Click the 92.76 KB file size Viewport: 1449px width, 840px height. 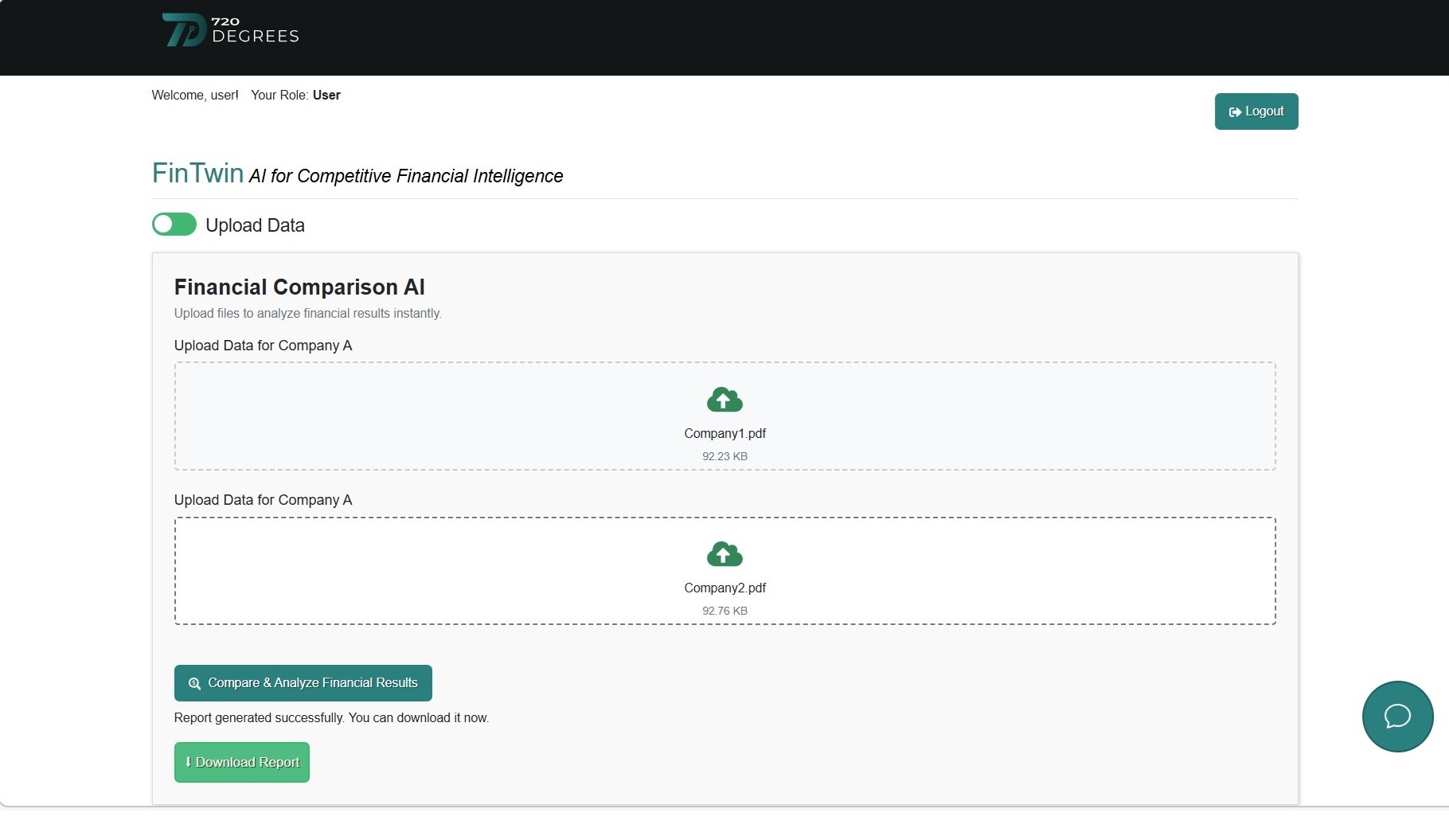pyautogui.click(x=724, y=611)
